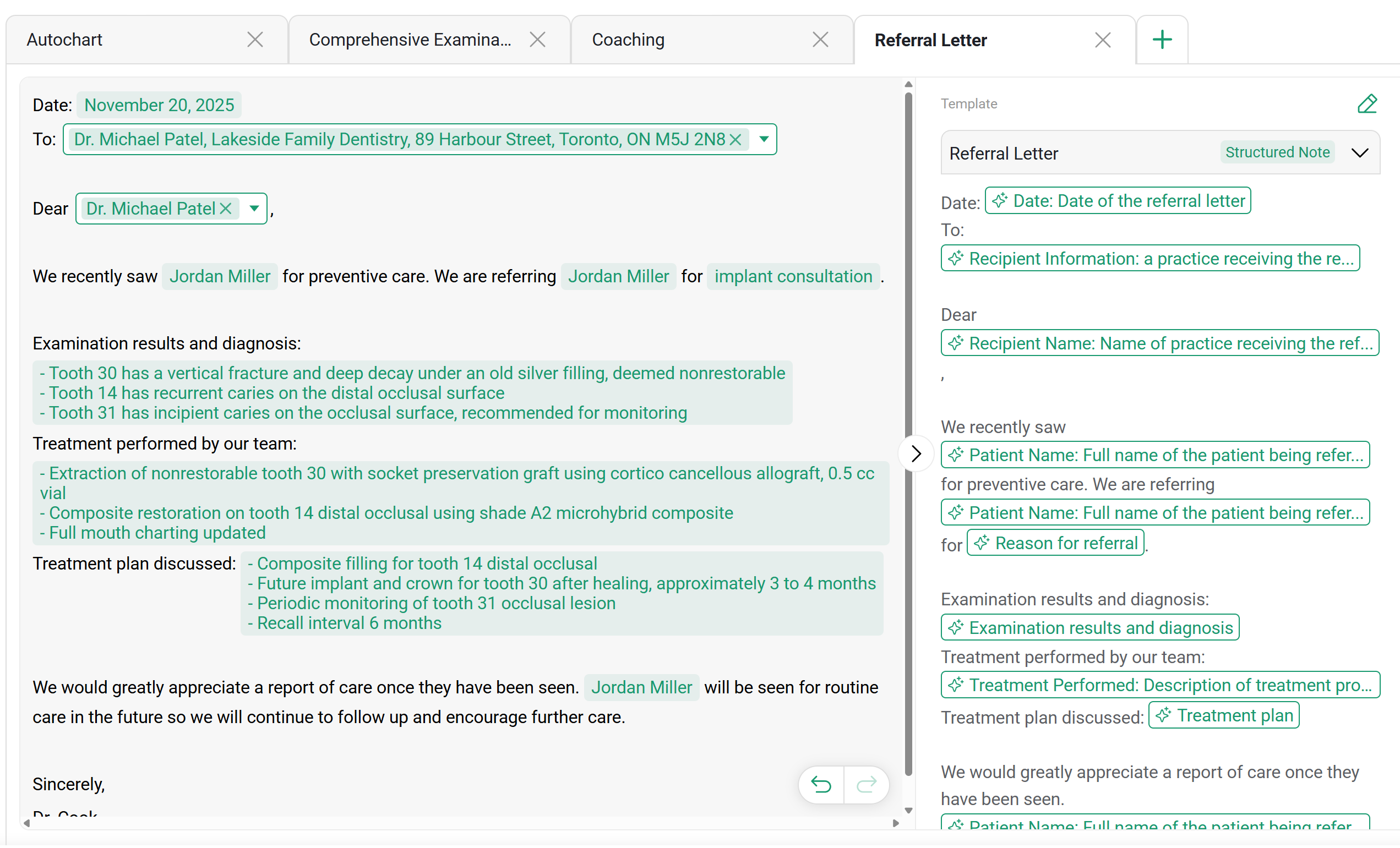Click the undo arrow button

click(821, 785)
